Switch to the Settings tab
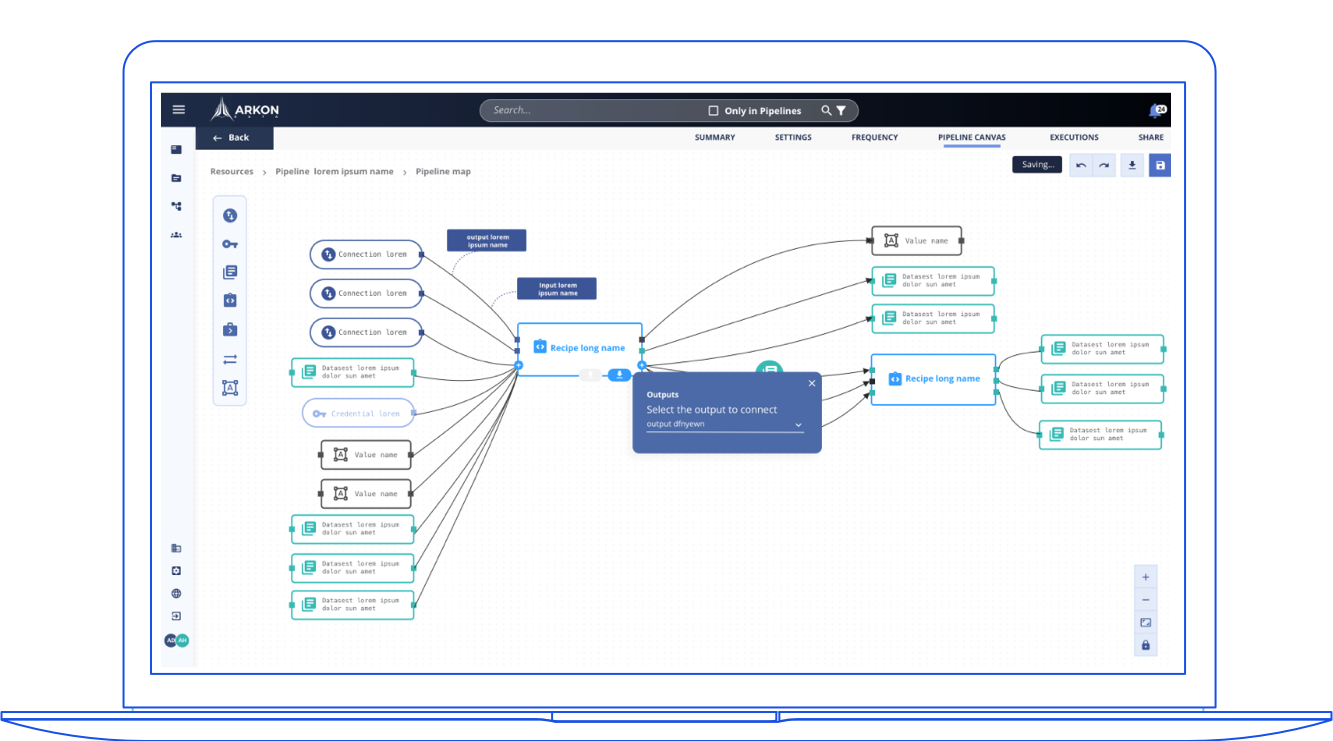This screenshot has width=1333, height=741. click(x=793, y=137)
